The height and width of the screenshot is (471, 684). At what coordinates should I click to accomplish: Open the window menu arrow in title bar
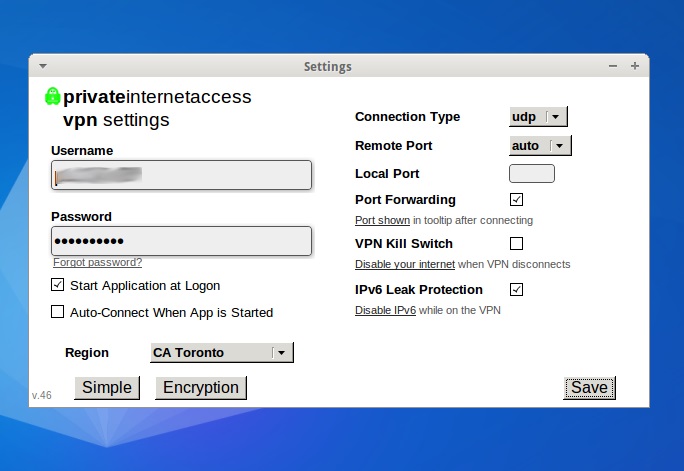[43, 66]
